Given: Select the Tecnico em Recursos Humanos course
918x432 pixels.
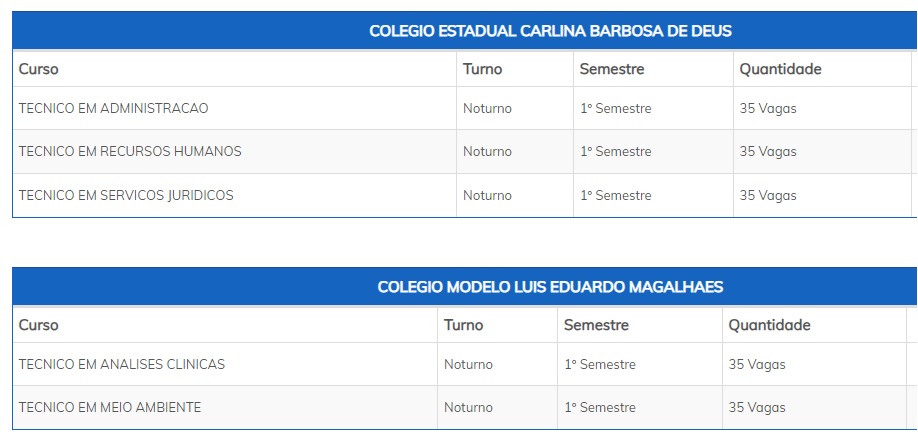Looking at the screenshot, I should pos(130,151).
